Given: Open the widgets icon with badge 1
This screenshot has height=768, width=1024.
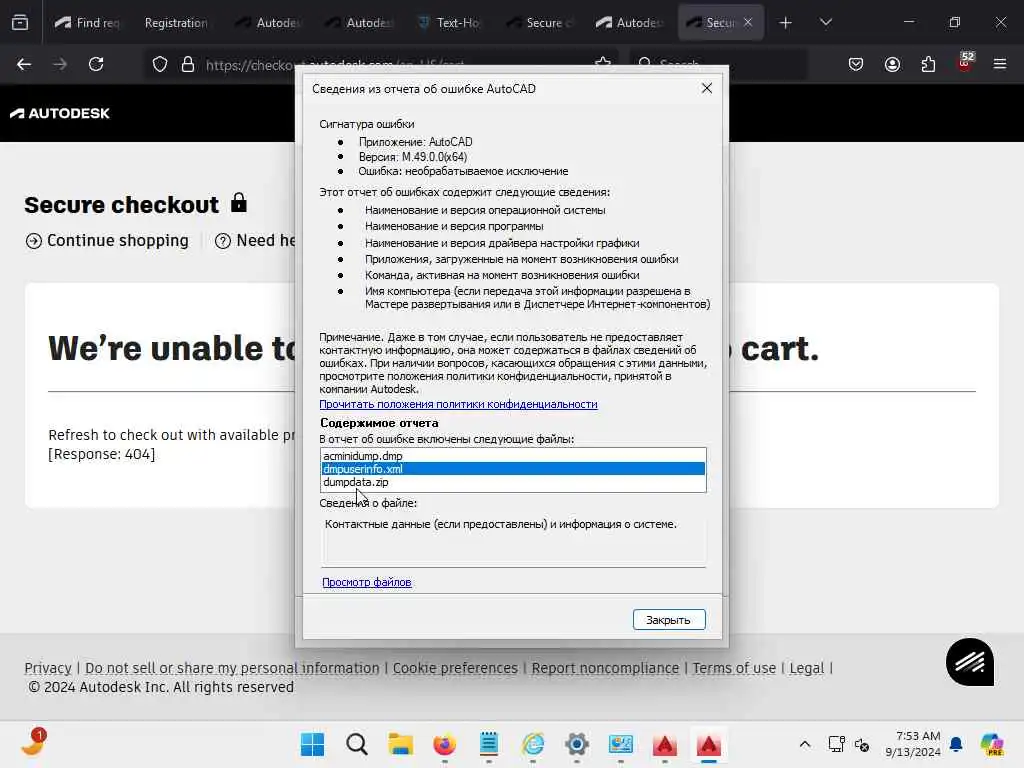Looking at the screenshot, I should tap(33, 743).
